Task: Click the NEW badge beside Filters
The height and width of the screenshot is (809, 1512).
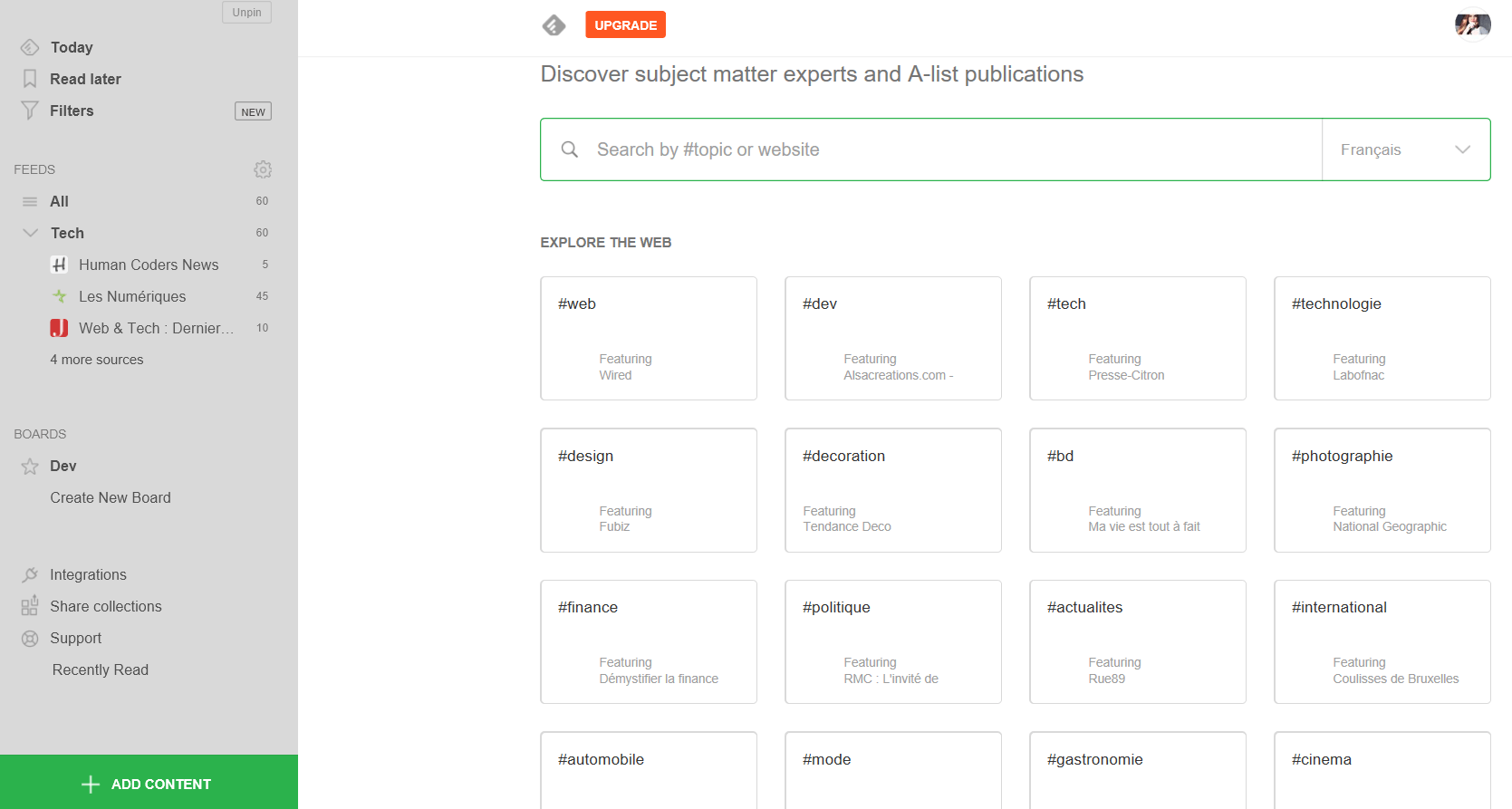Action: pyautogui.click(x=253, y=111)
